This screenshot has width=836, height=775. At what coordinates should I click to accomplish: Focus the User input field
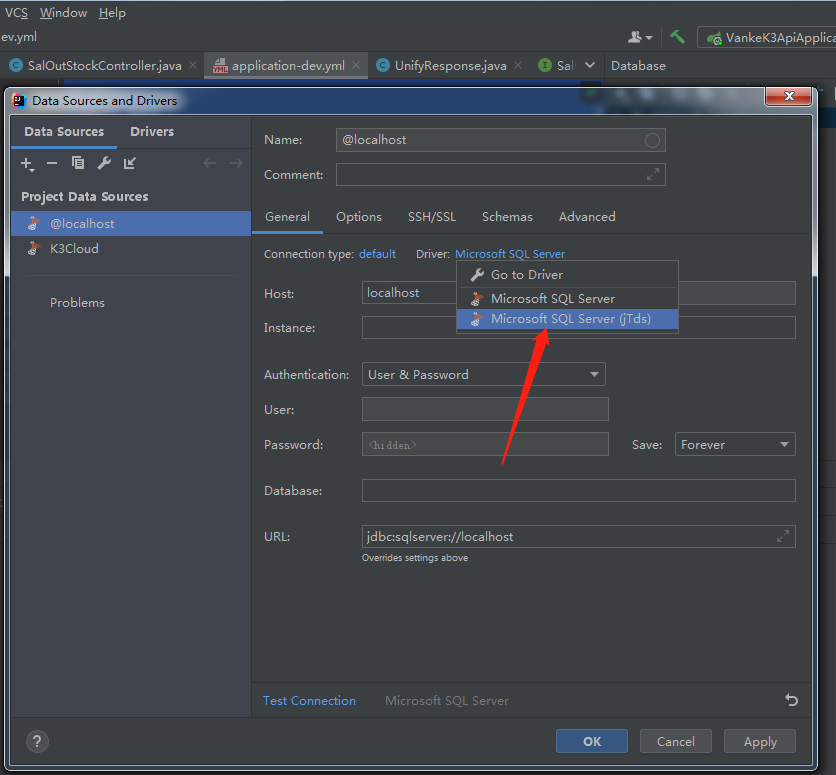[485, 409]
